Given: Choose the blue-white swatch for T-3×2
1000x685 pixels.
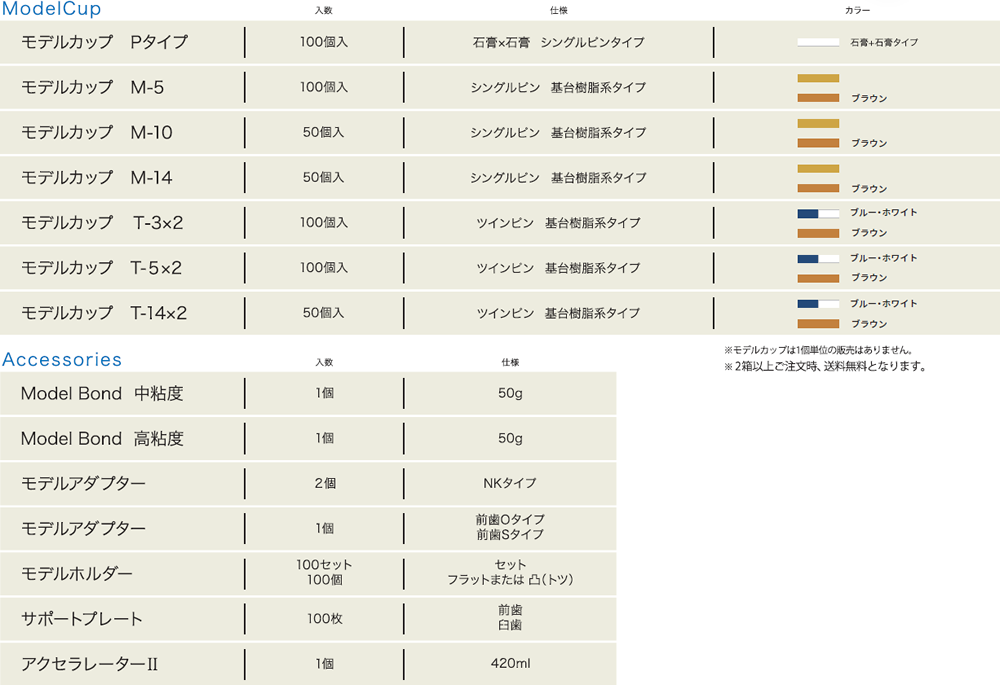Looking at the screenshot, I should [x=817, y=213].
